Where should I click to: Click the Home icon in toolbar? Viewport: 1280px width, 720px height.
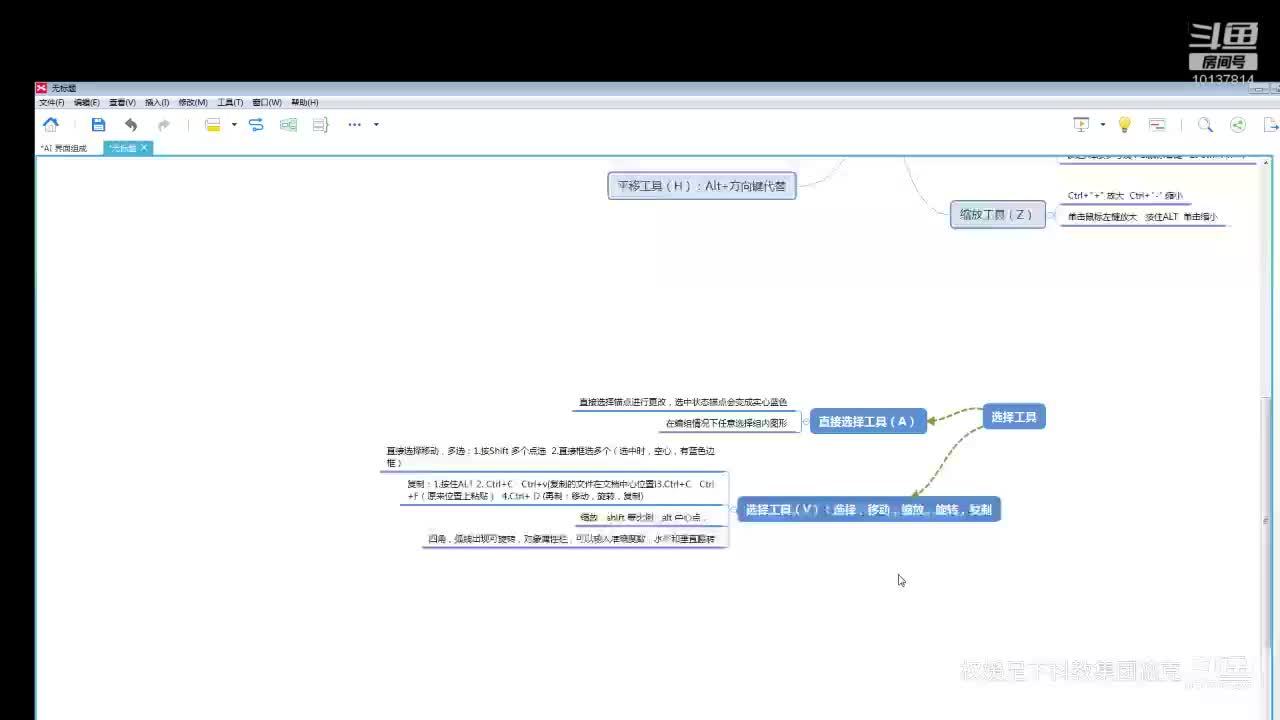click(x=50, y=125)
